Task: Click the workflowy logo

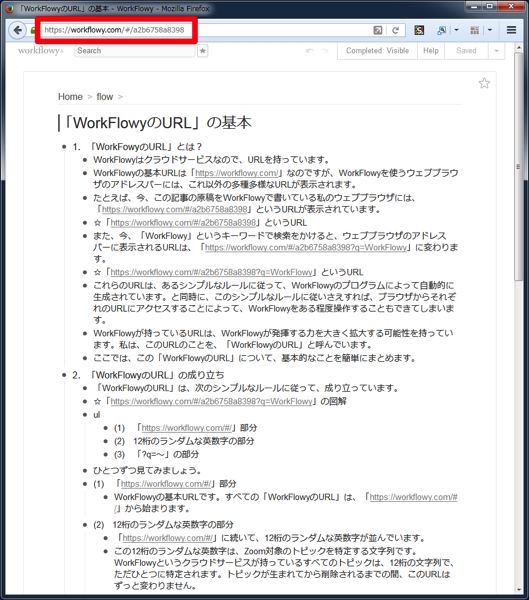Action: (41, 51)
